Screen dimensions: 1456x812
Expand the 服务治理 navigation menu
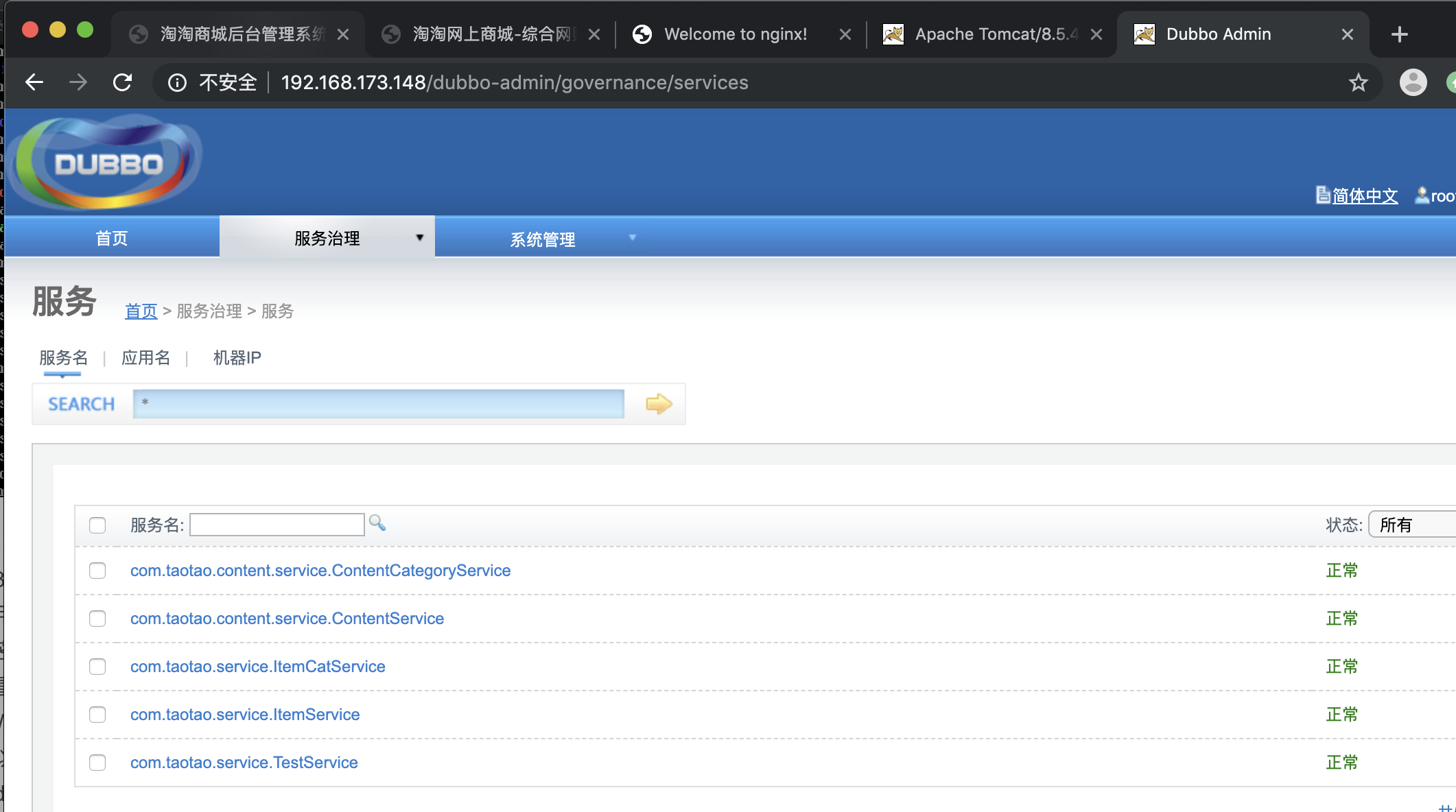tap(327, 238)
